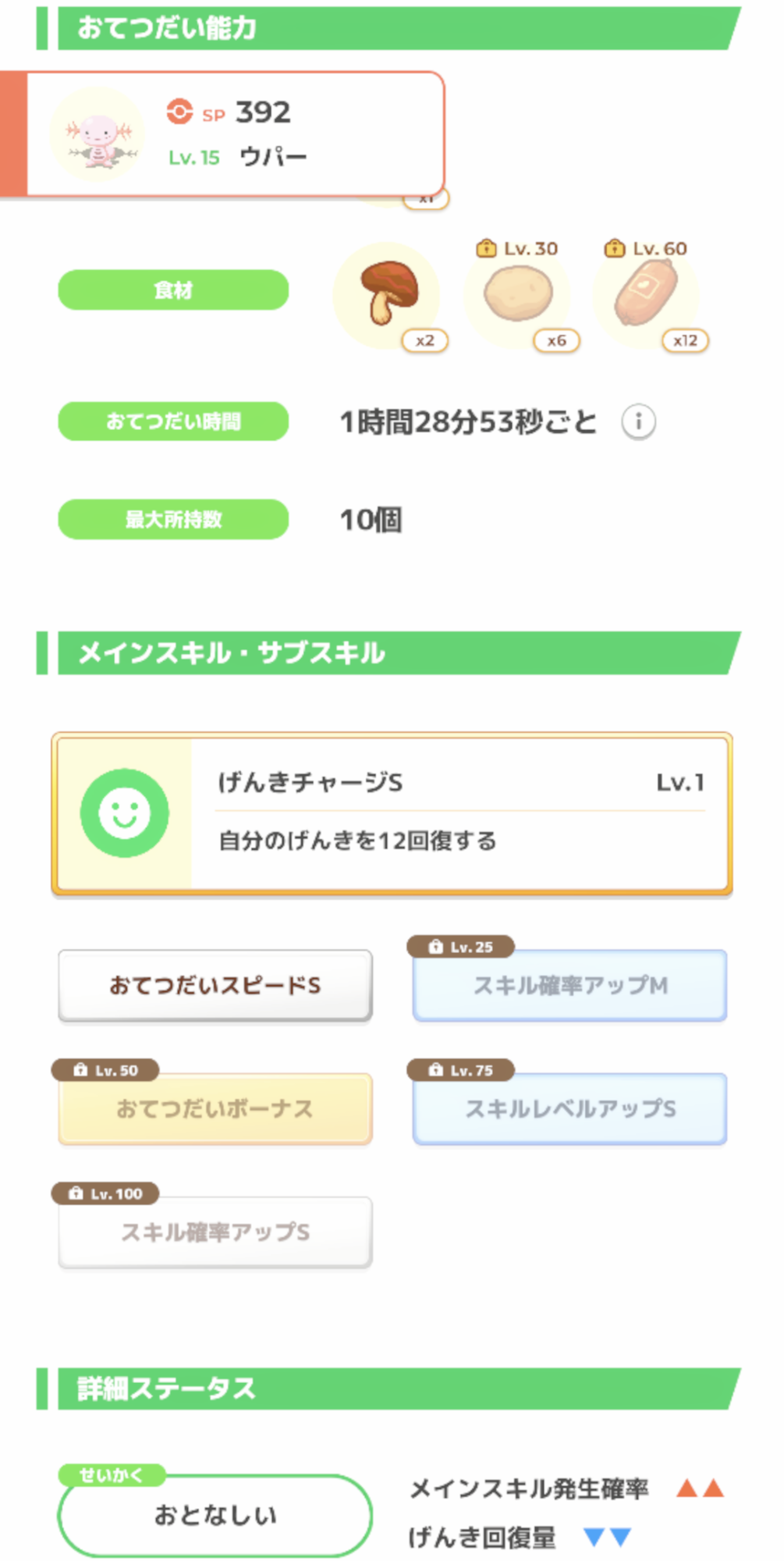
Task: Tap the mushroom ingredient icon
Action: pos(388,294)
